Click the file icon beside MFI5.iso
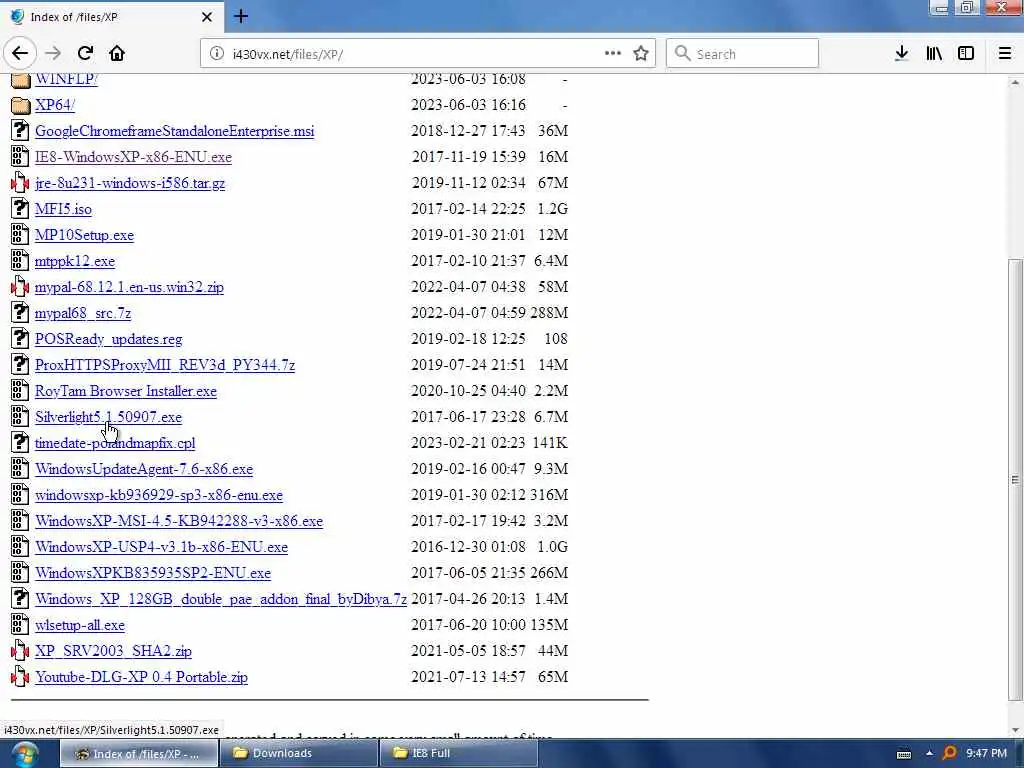Screen dimensions: 1024x768 [x=20, y=209]
